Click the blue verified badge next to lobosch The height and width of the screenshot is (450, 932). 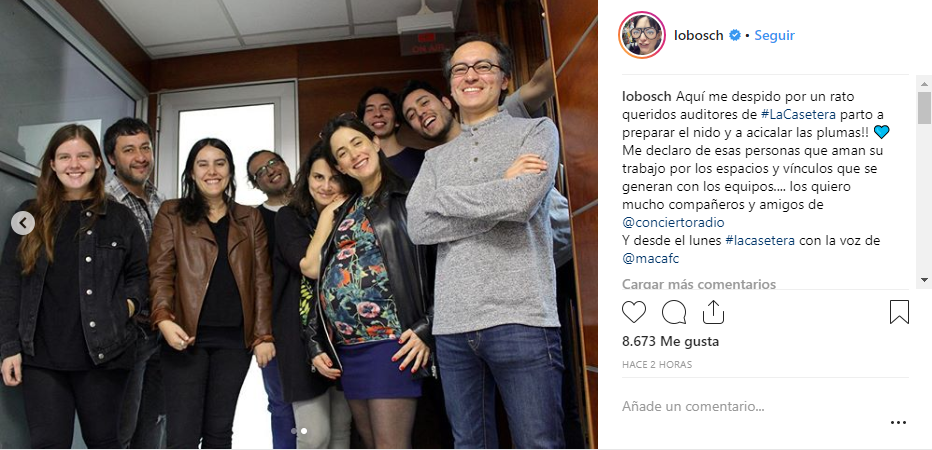[735, 36]
